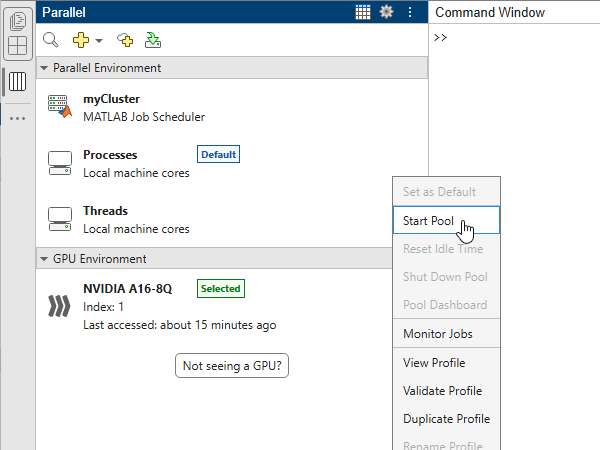Open the Parallel panel sidebar icon
The width and height of the screenshot is (600, 450).
[x=18, y=82]
